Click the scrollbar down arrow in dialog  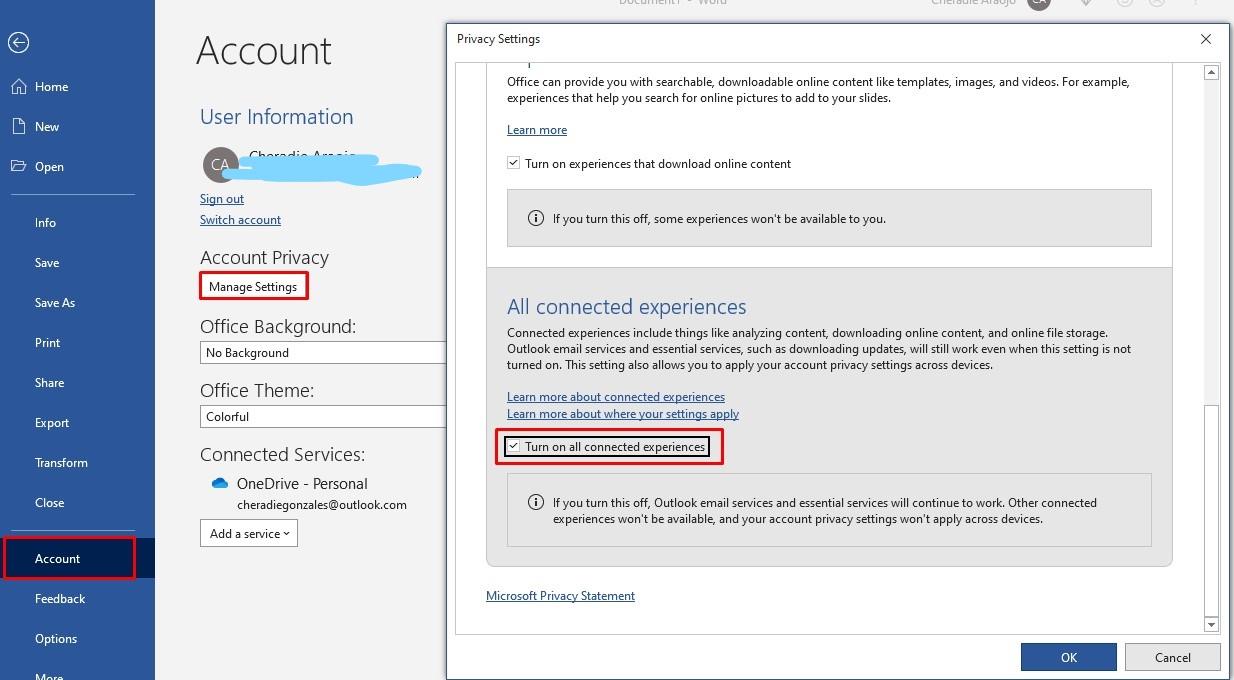1211,625
